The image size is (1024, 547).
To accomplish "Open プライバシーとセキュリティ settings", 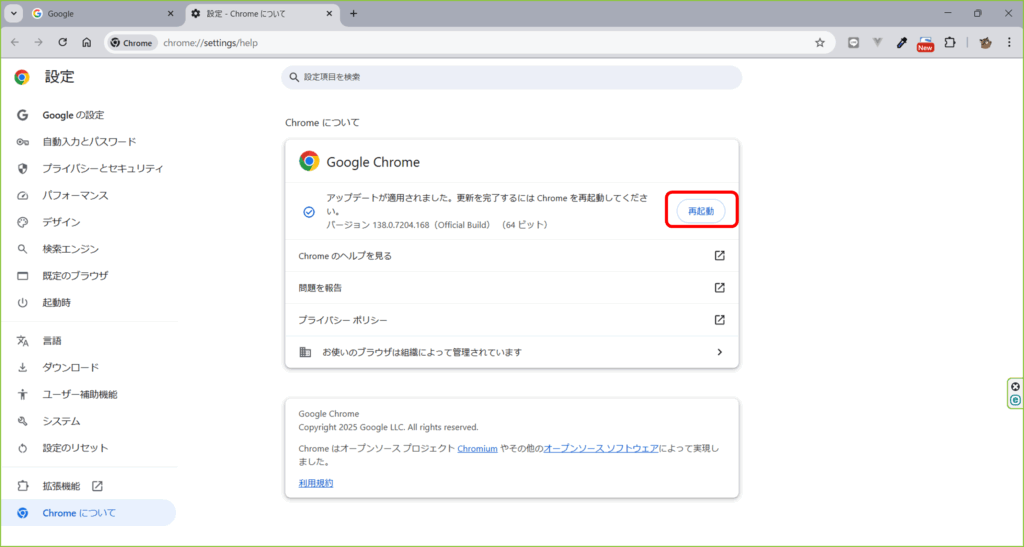I will coord(103,168).
